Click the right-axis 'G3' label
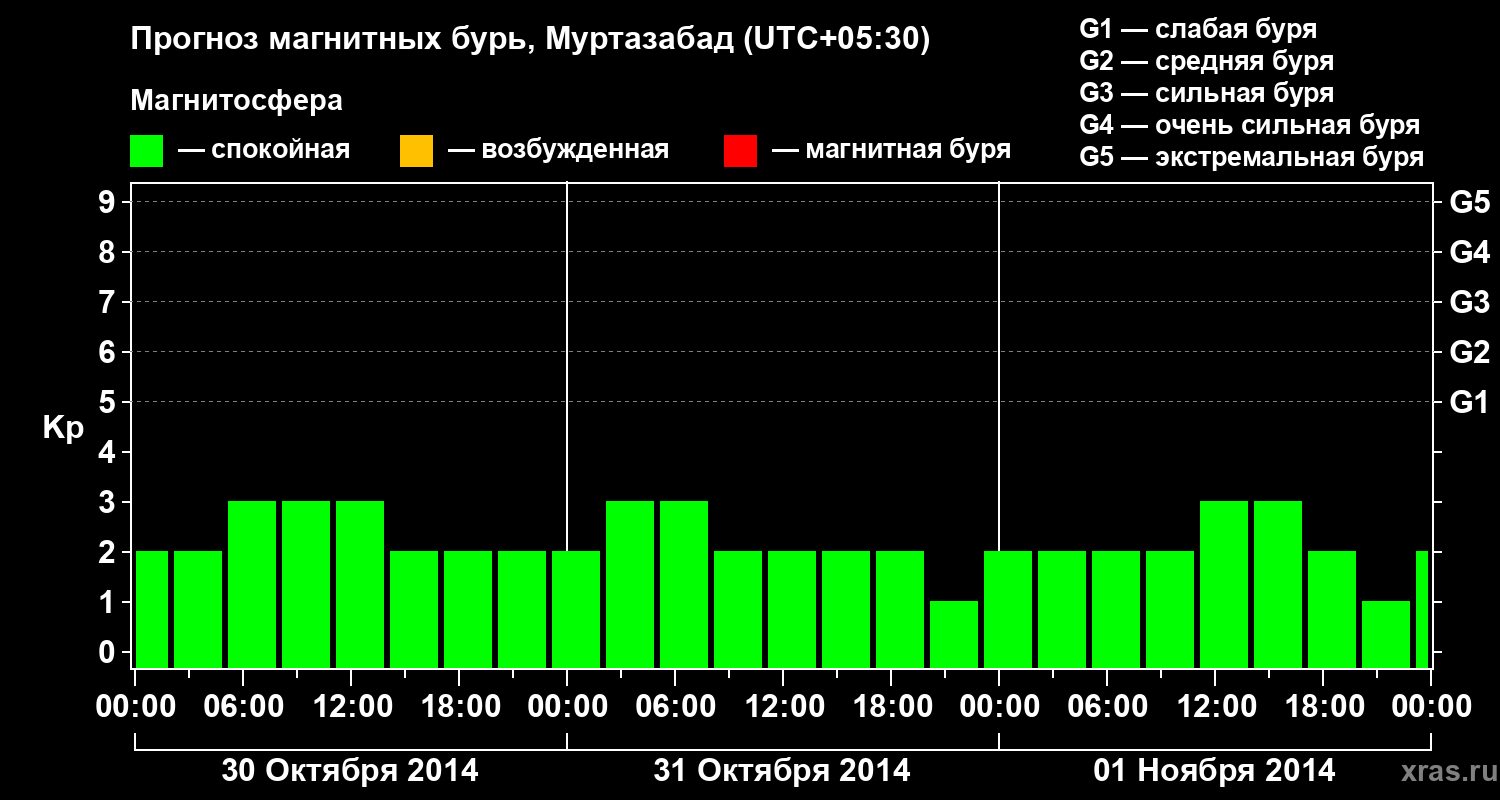The width and height of the screenshot is (1500, 800). (1469, 302)
